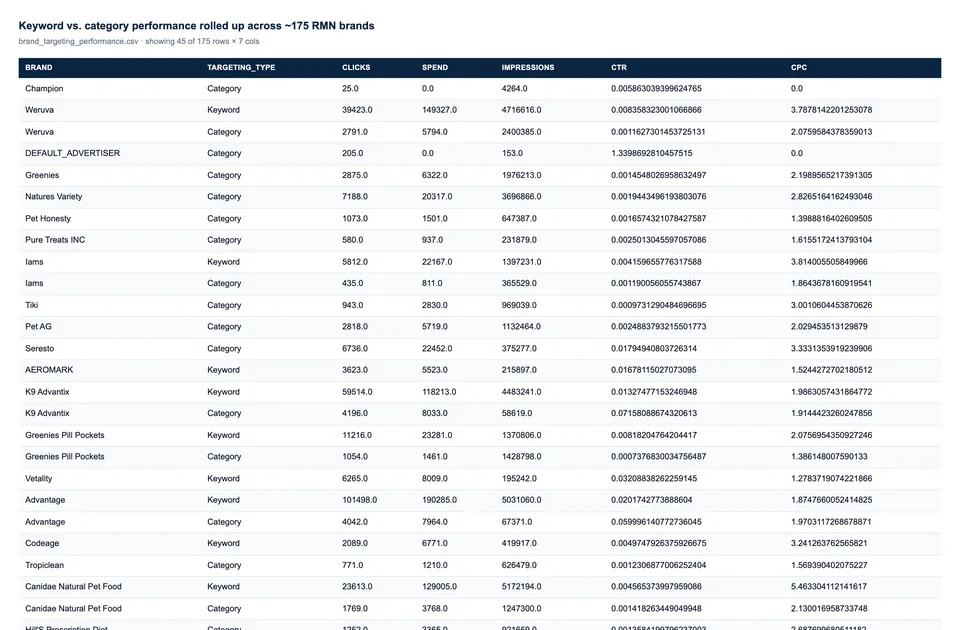960x630 pixels.
Task: Click the TARGETING_TYPE column header
Action: (x=241, y=67)
